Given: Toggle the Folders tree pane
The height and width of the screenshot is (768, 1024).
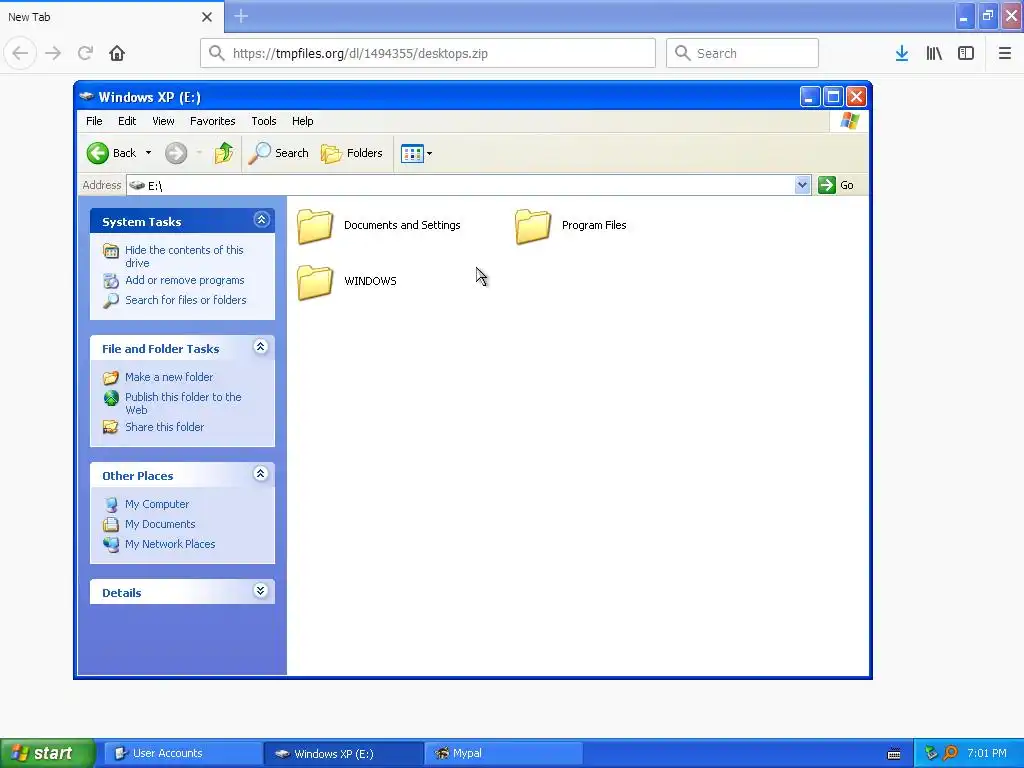Looking at the screenshot, I should click(x=352, y=153).
